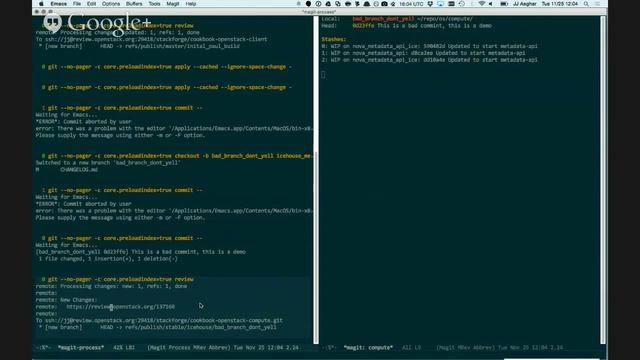Click the right pane vertical scrollbar
Screen dimensions: 640x360
[603, 180]
